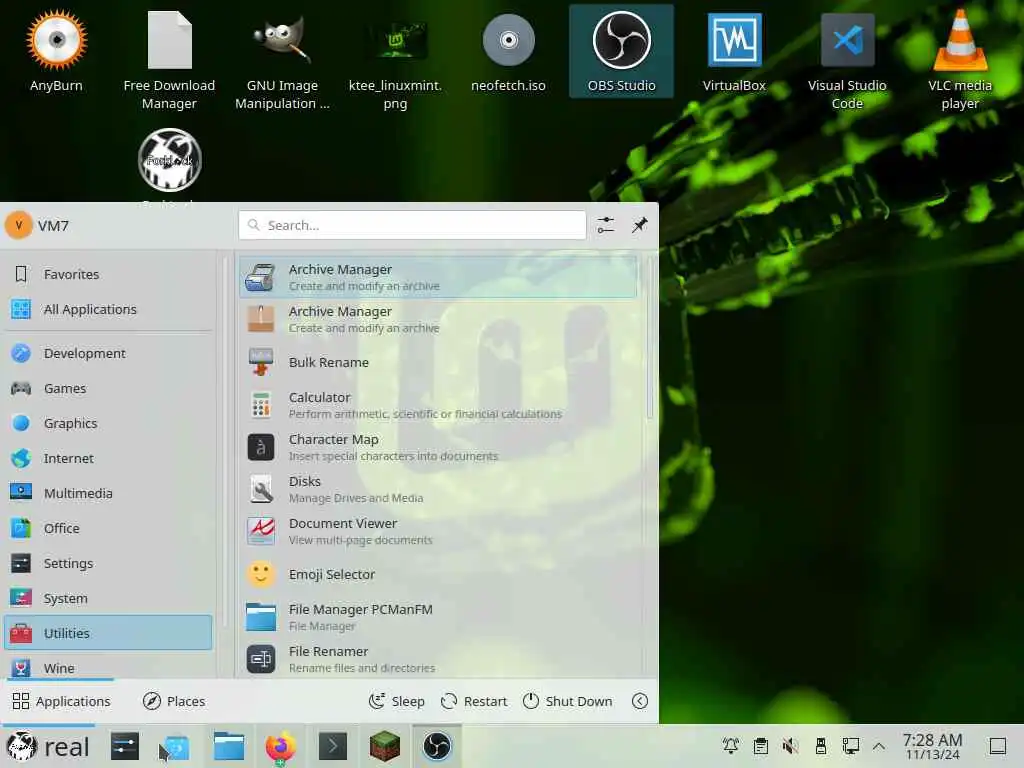Launch Disks utility
Viewport: 1024px width, 768px height.
pos(438,489)
